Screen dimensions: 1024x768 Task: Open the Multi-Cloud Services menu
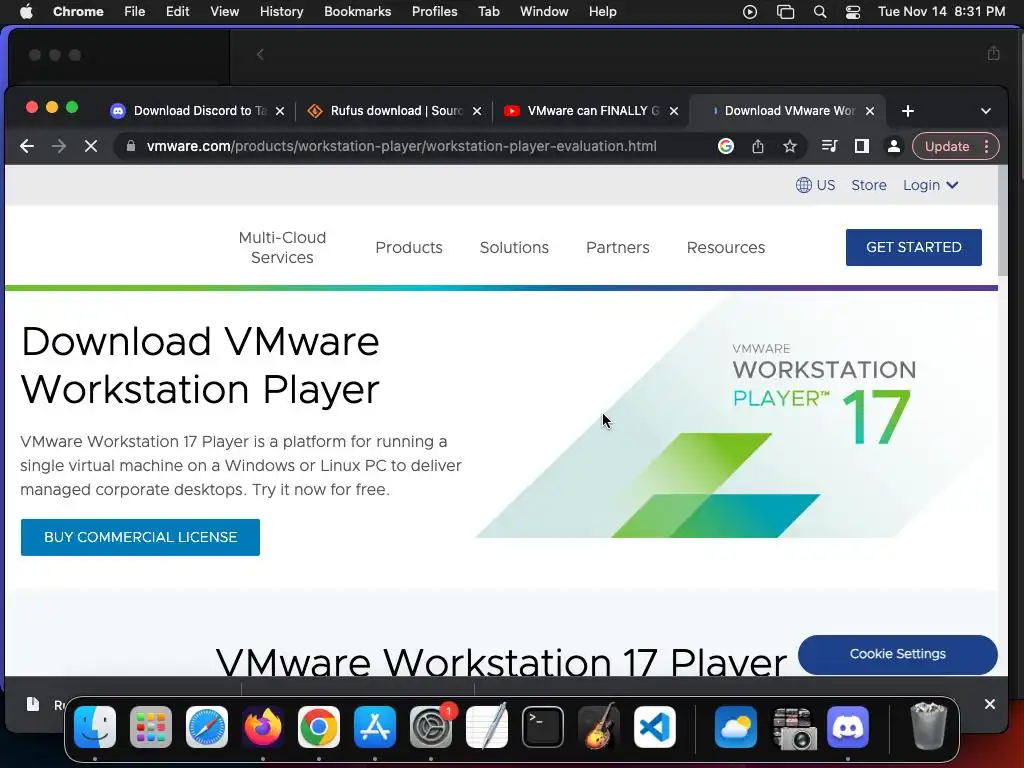click(282, 248)
